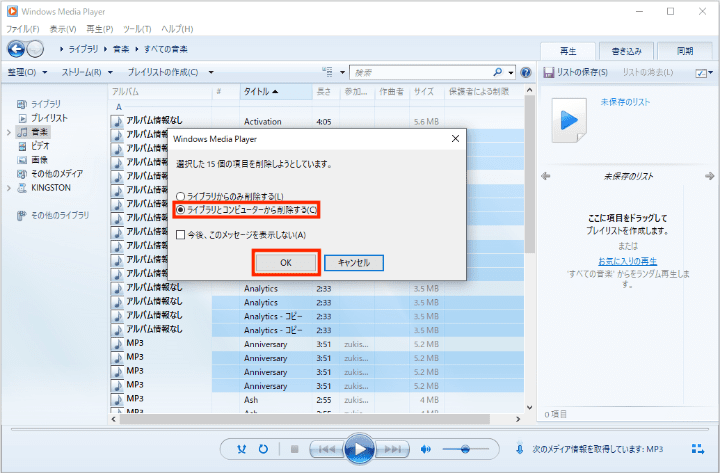Click in the 検索 search field
The image size is (720, 473).
coord(422,73)
